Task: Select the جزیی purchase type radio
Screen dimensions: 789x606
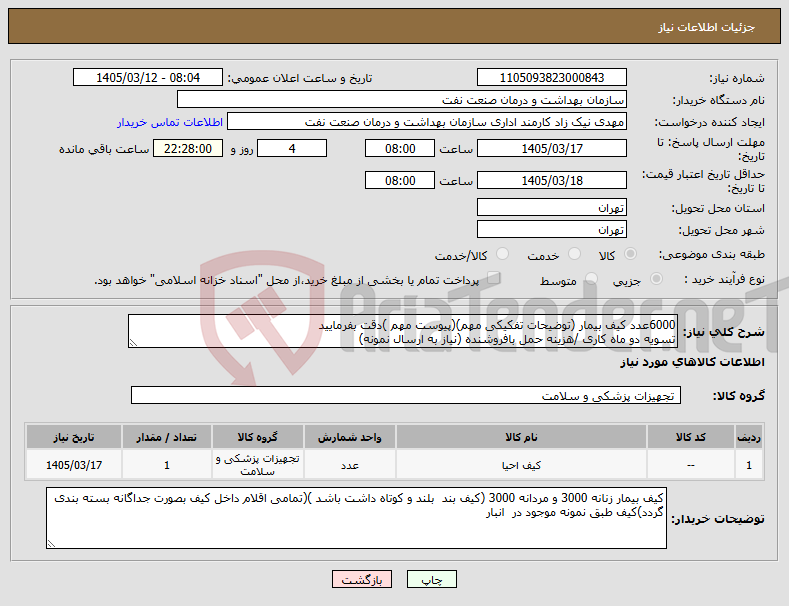Action: 656,279
